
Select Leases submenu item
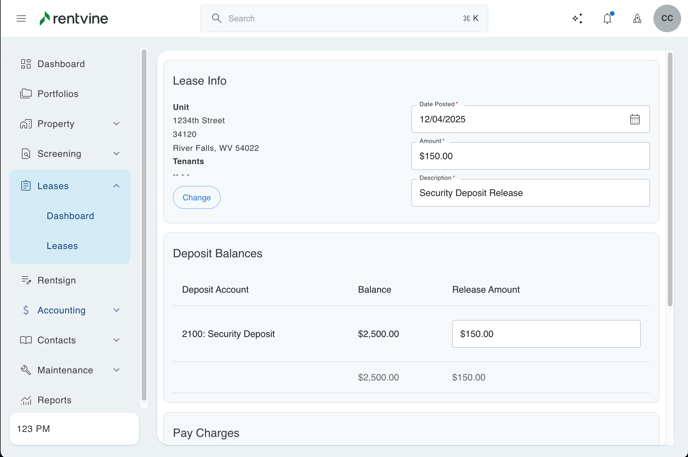point(62,246)
